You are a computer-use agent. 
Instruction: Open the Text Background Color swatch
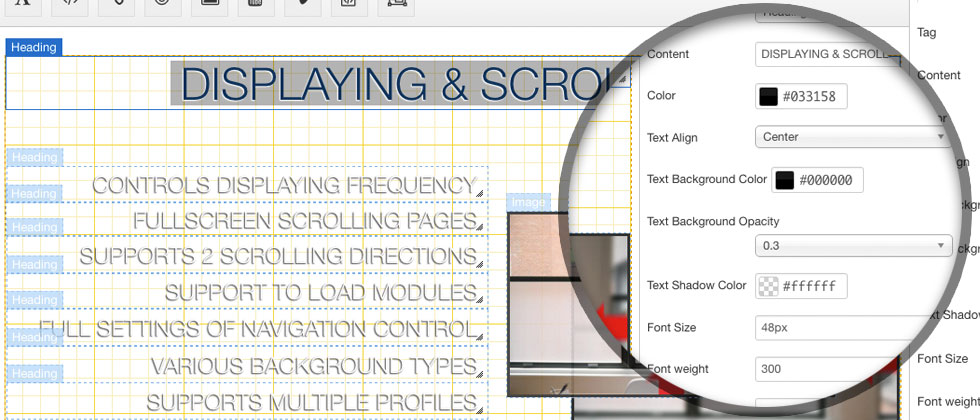tap(784, 181)
